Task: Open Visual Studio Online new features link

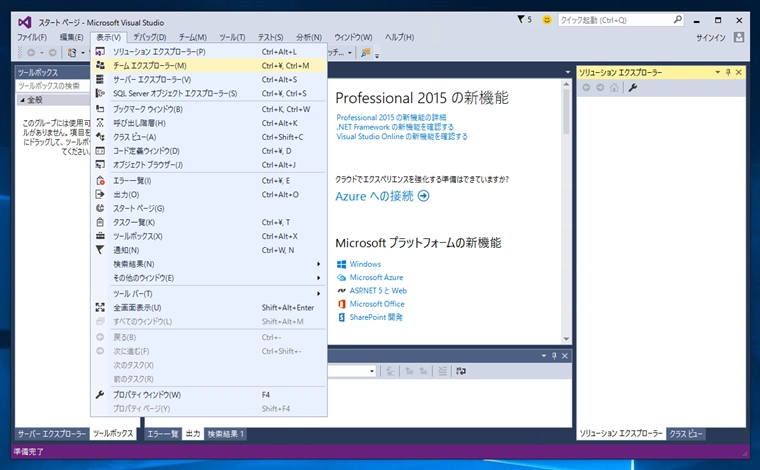Action: 402,137
